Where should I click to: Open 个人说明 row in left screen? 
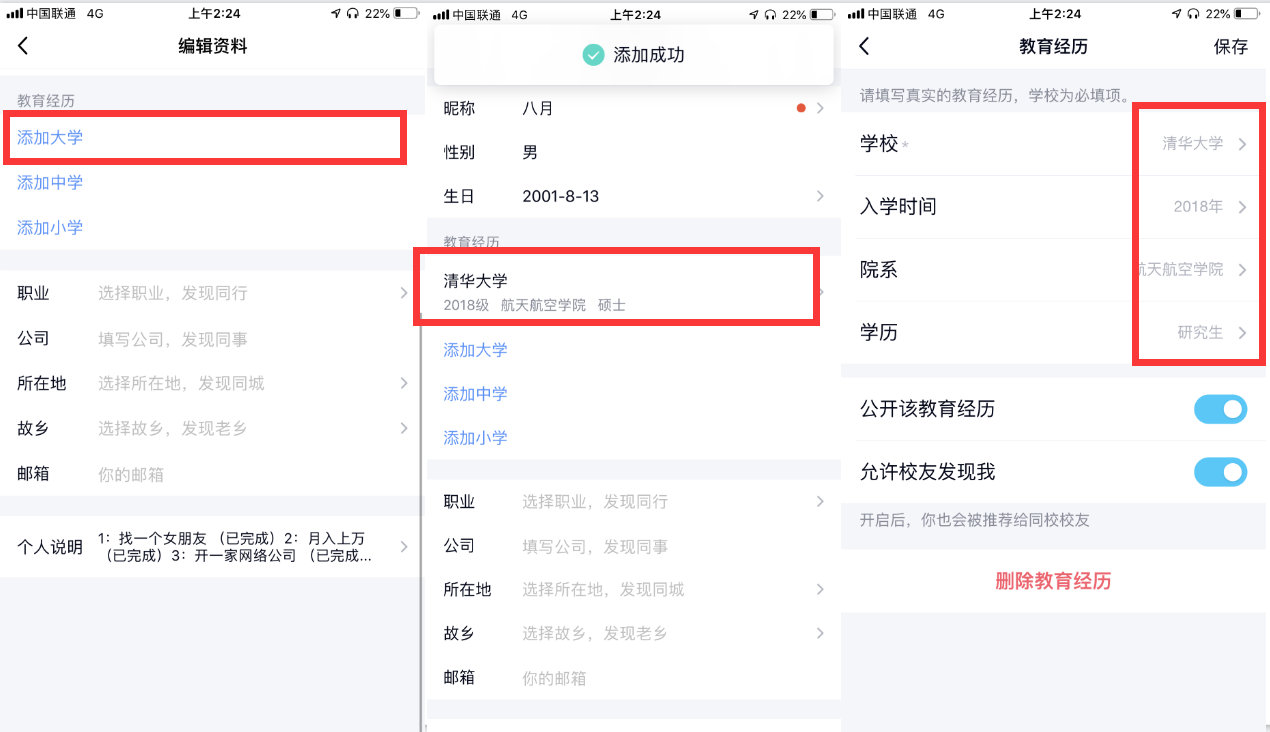212,546
